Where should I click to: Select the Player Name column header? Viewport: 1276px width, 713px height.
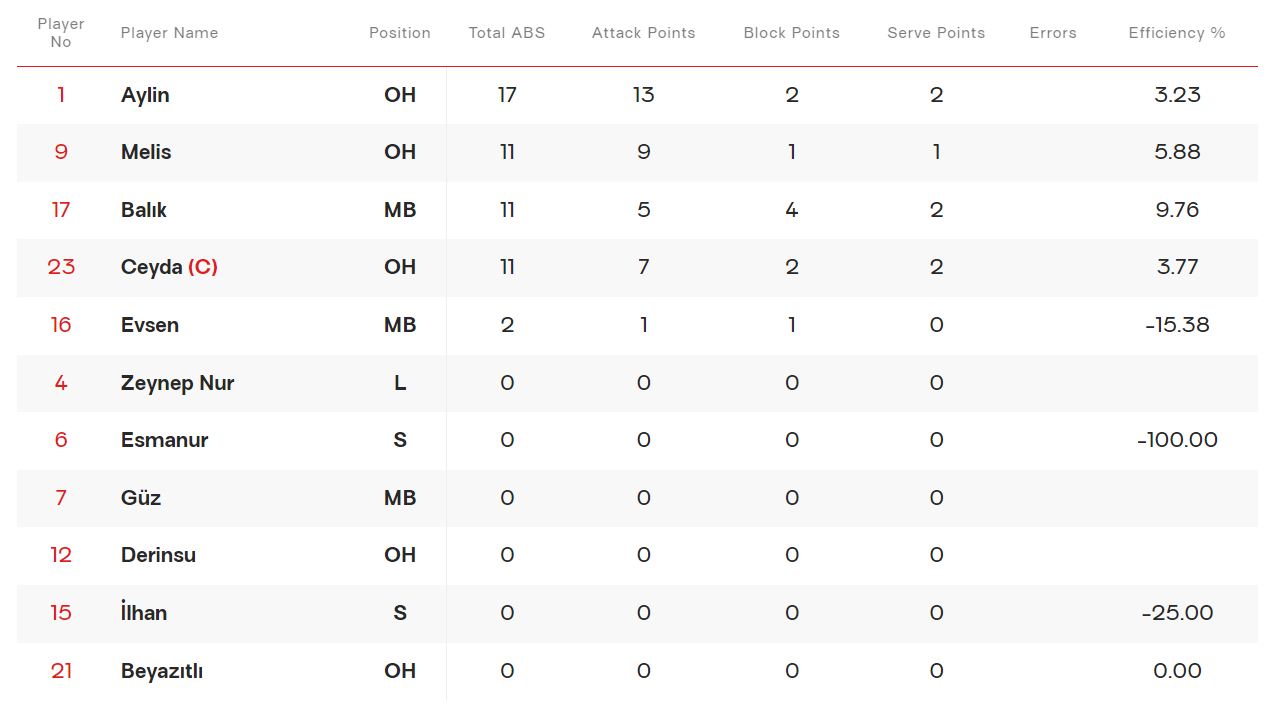coord(169,33)
